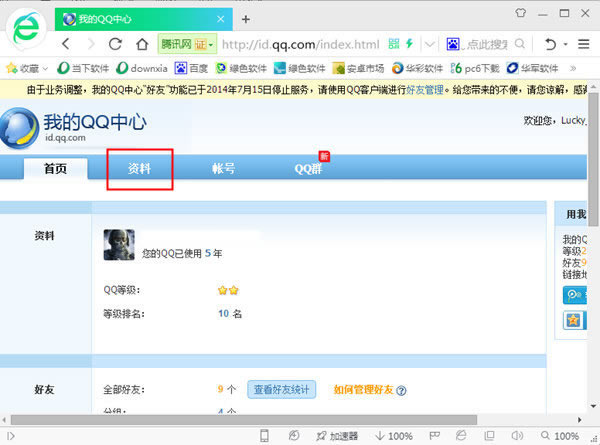This screenshot has width=600, height=445.
Task: Click the undo closed tab icon
Action: 550,44
